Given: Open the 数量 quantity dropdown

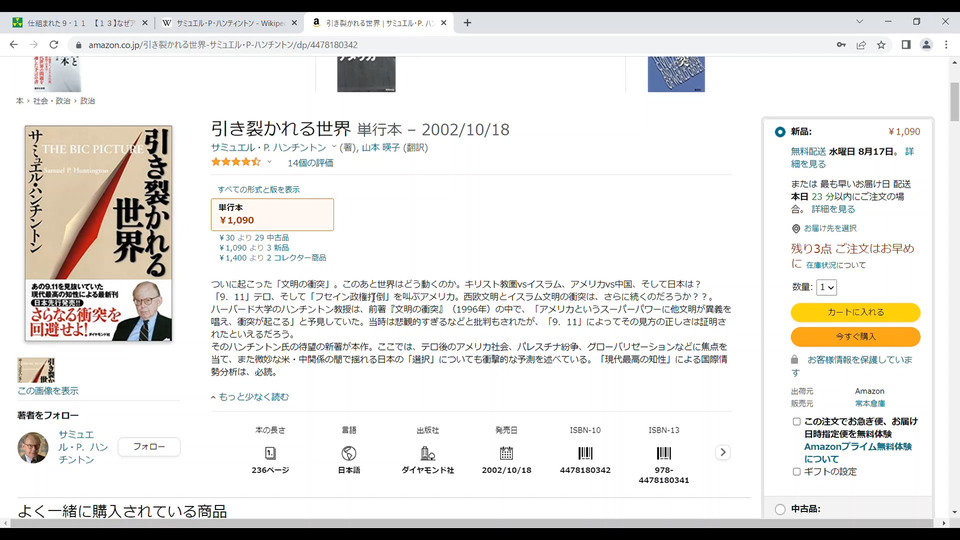Looking at the screenshot, I should [x=826, y=287].
